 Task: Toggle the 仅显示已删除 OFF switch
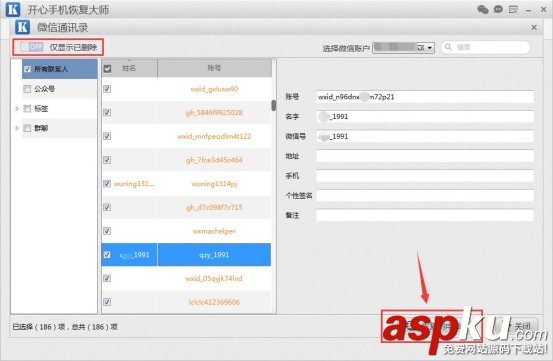(31, 47)
